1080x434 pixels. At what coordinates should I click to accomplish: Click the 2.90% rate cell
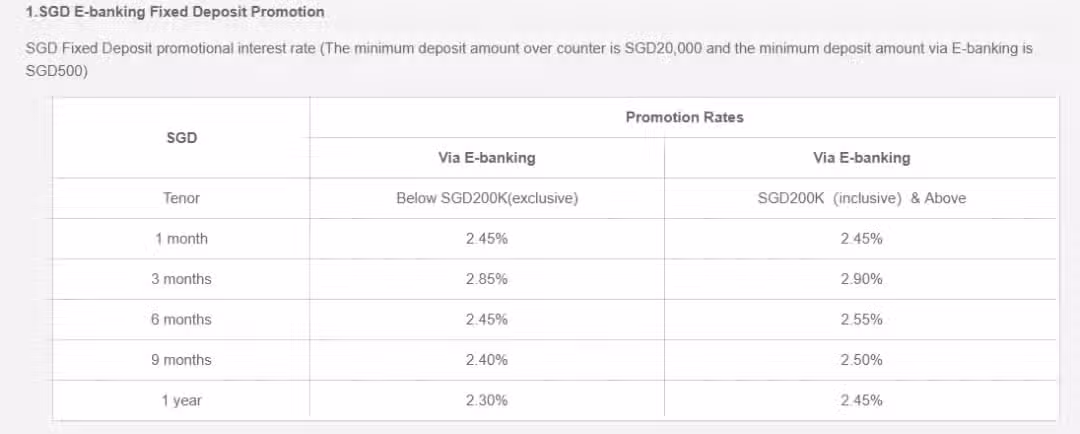coord(861,279)
